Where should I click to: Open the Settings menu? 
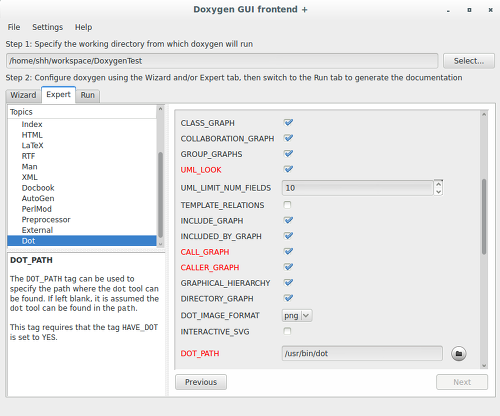tap(47, 27)
